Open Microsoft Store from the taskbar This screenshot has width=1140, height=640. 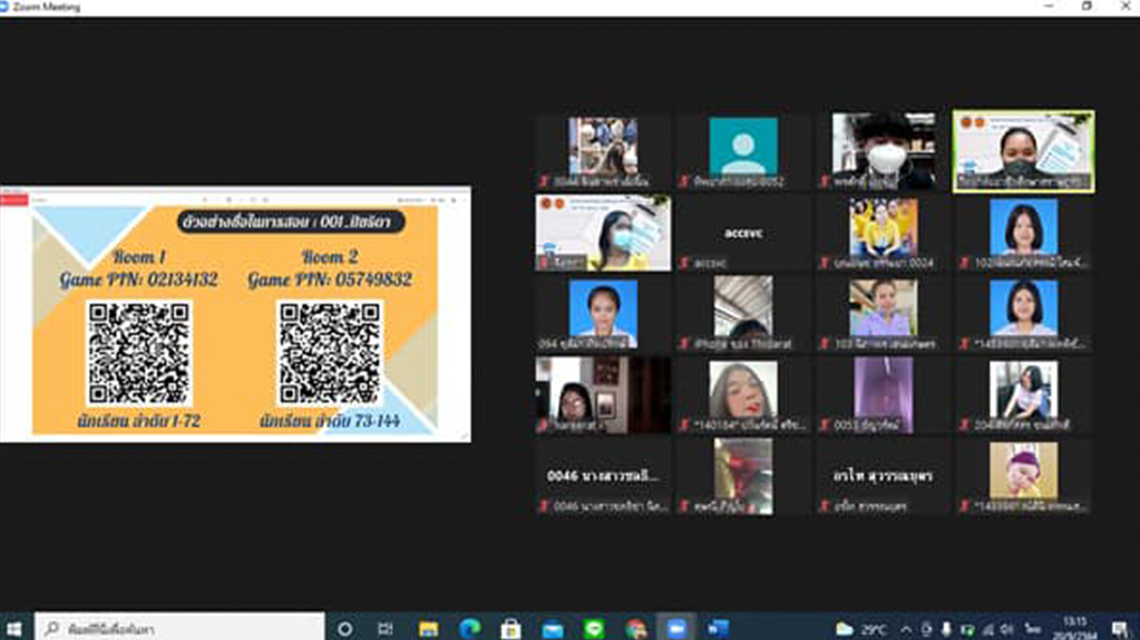510,628
